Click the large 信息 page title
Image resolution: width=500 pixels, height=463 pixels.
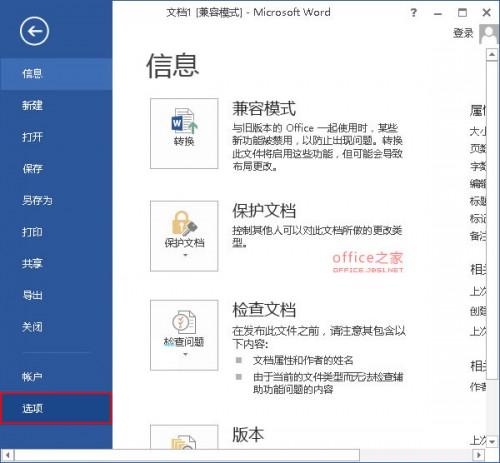point(172,66)
